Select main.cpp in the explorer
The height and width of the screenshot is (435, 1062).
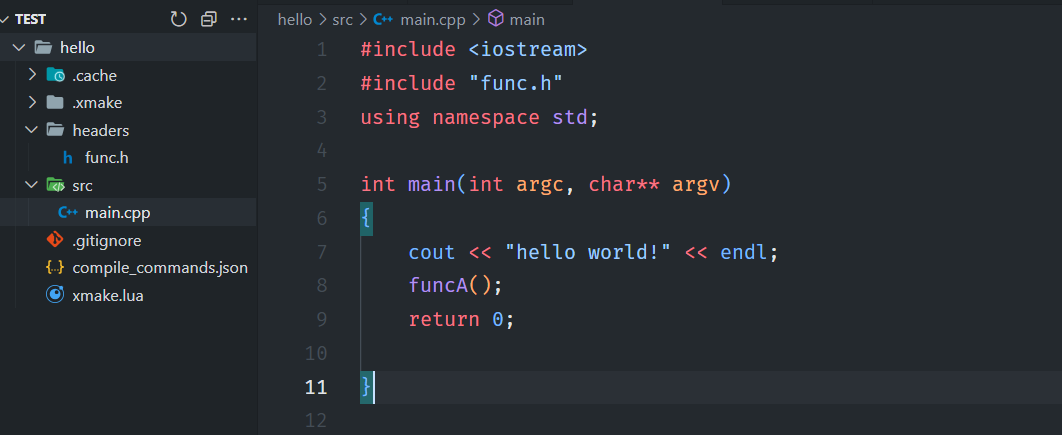pyautogui.click(x=118, y=213)
